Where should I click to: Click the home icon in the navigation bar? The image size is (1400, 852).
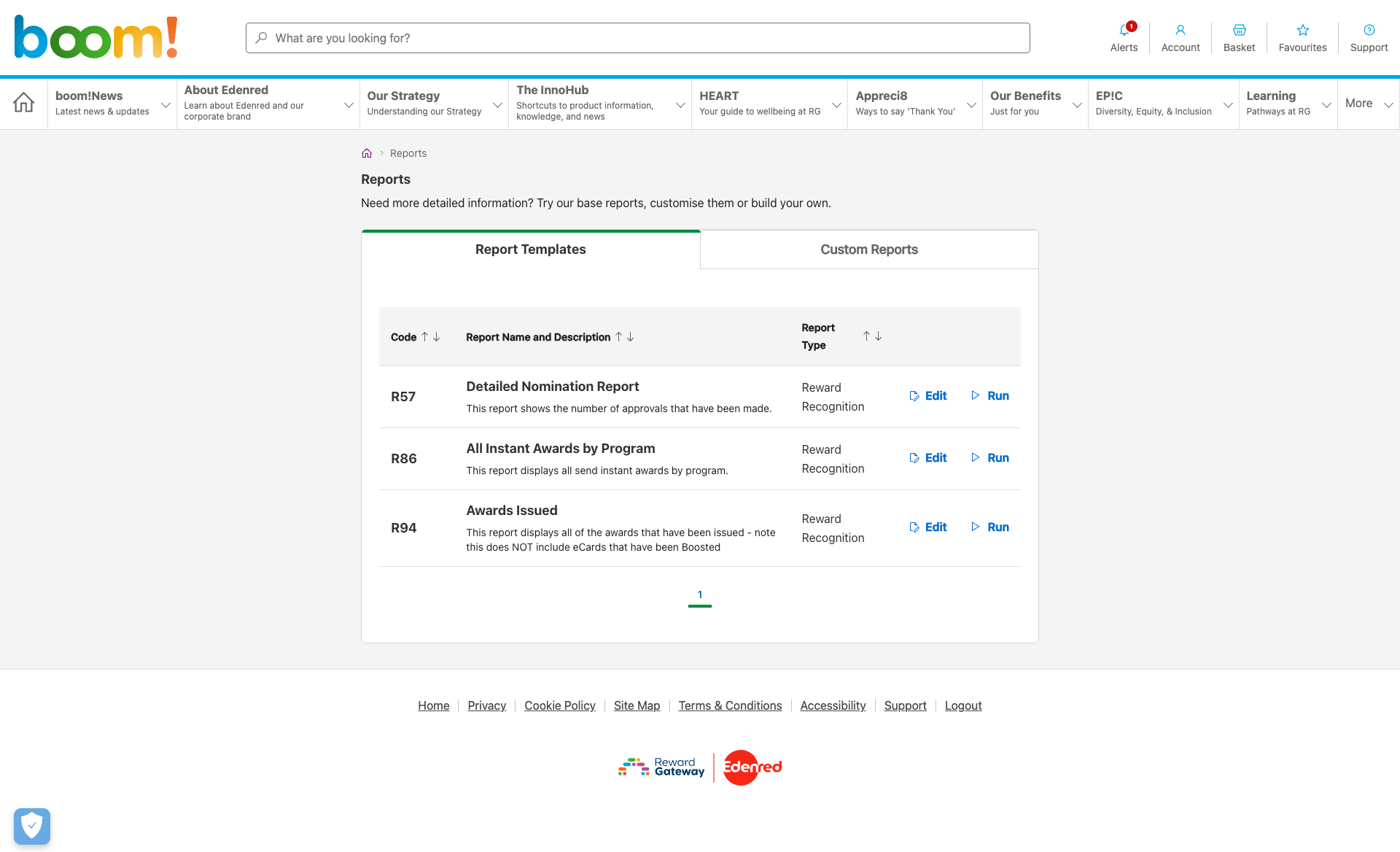coord(23,103)
